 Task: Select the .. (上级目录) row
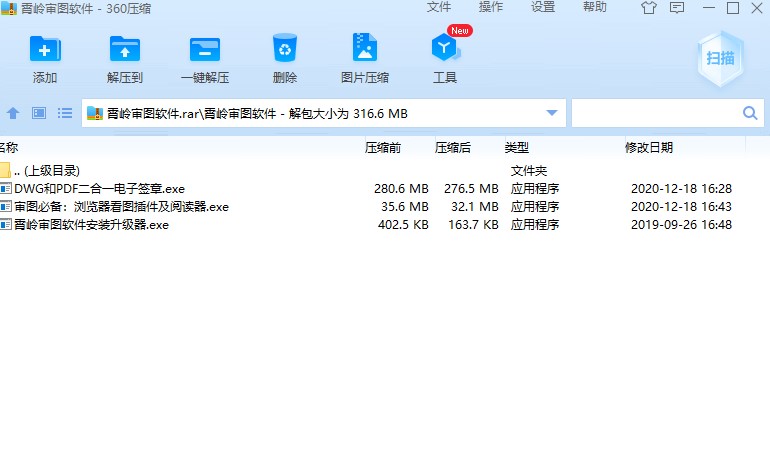(385, 170)
